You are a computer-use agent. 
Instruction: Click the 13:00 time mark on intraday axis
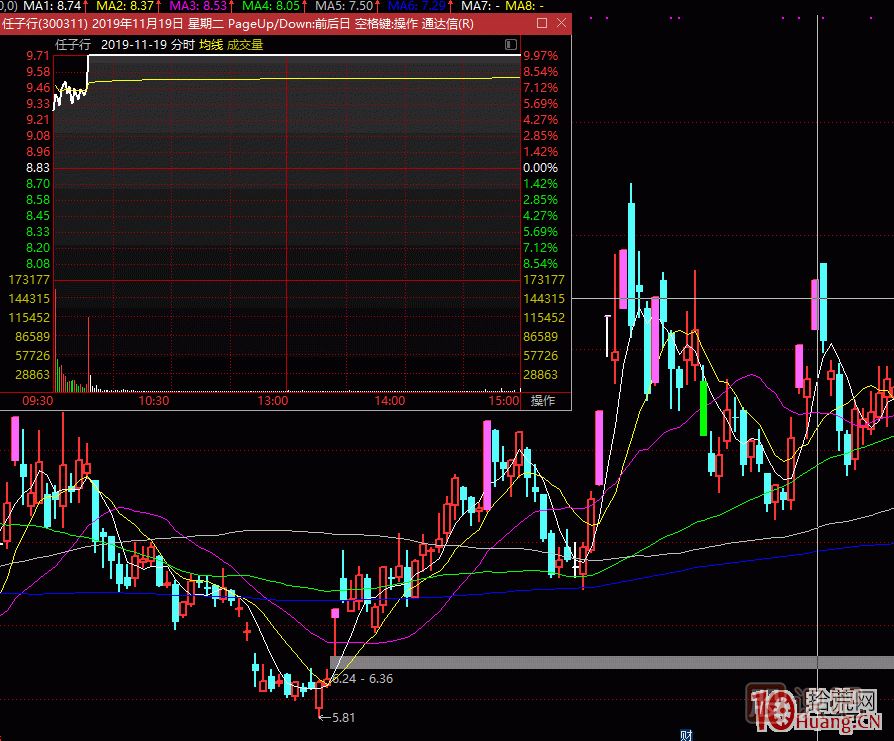tap(272, 401)
